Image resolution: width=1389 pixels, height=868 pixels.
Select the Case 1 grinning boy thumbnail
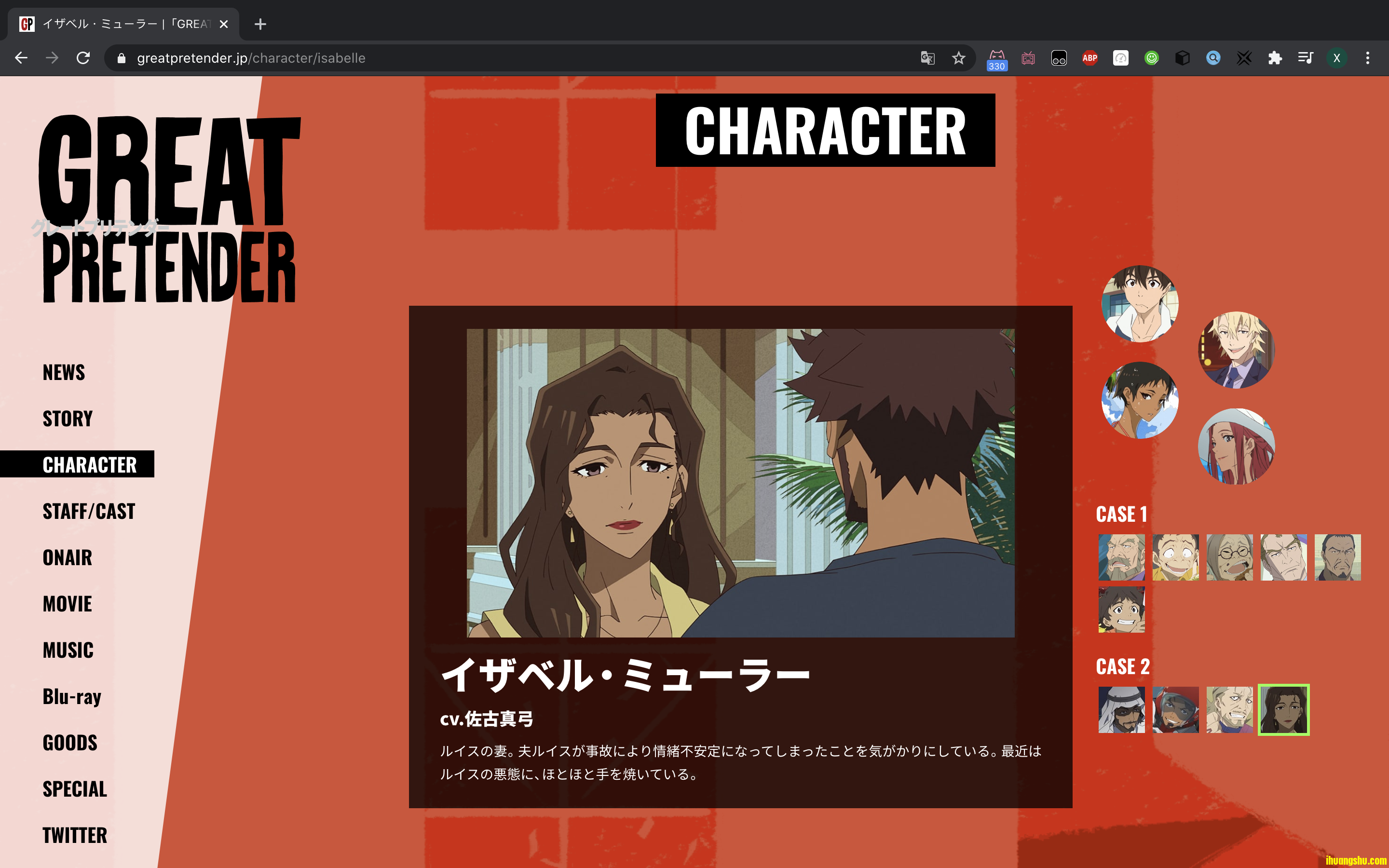click(x=1121, y=609)
